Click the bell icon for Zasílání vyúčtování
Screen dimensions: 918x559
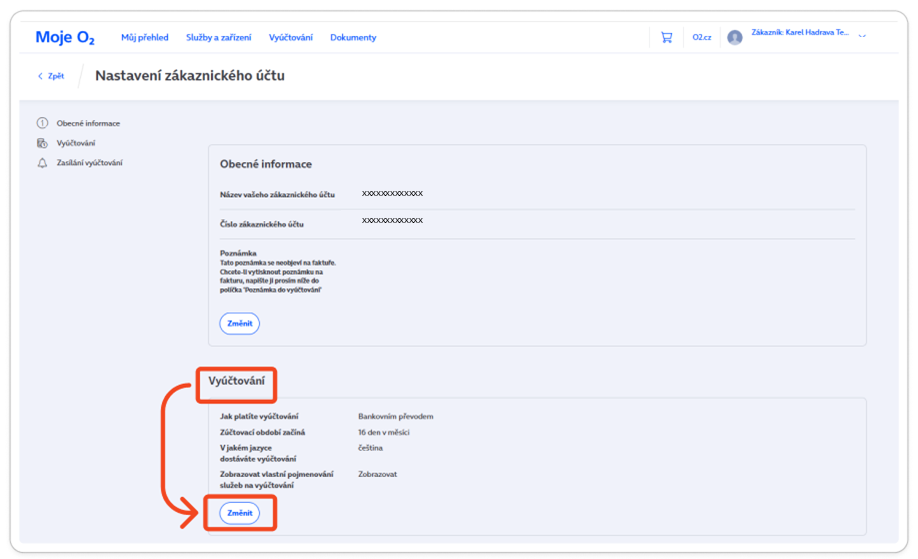tap(42, 163)
